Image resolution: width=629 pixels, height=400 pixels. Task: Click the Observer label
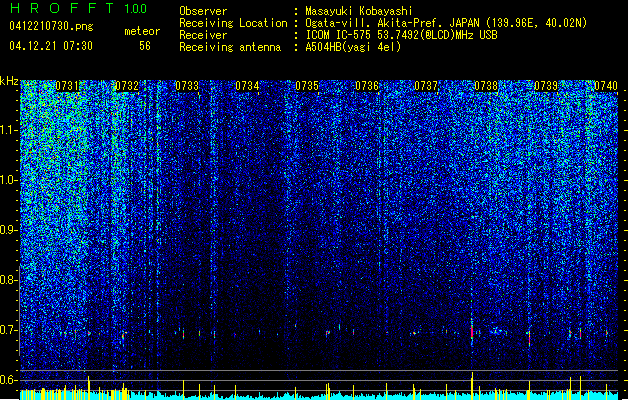point(203,11)
